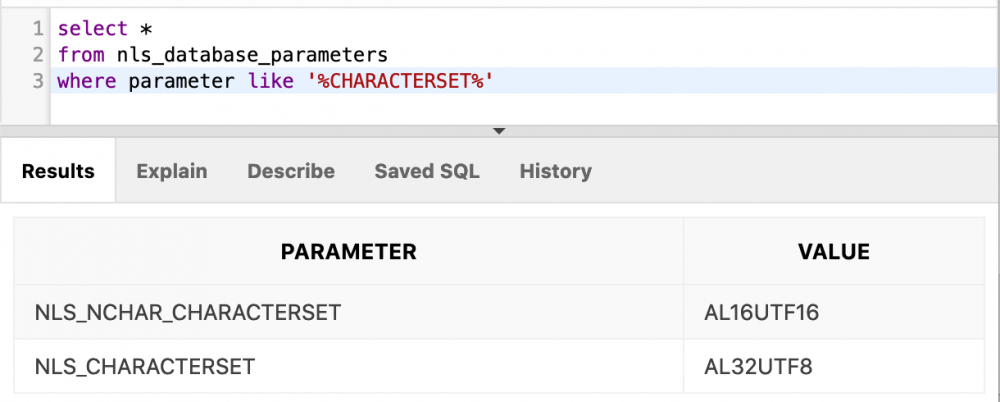Viewport: 1000px width, 402px height.
Task: Collapse the editor pane splitter arrow
Action: point(499,131)
